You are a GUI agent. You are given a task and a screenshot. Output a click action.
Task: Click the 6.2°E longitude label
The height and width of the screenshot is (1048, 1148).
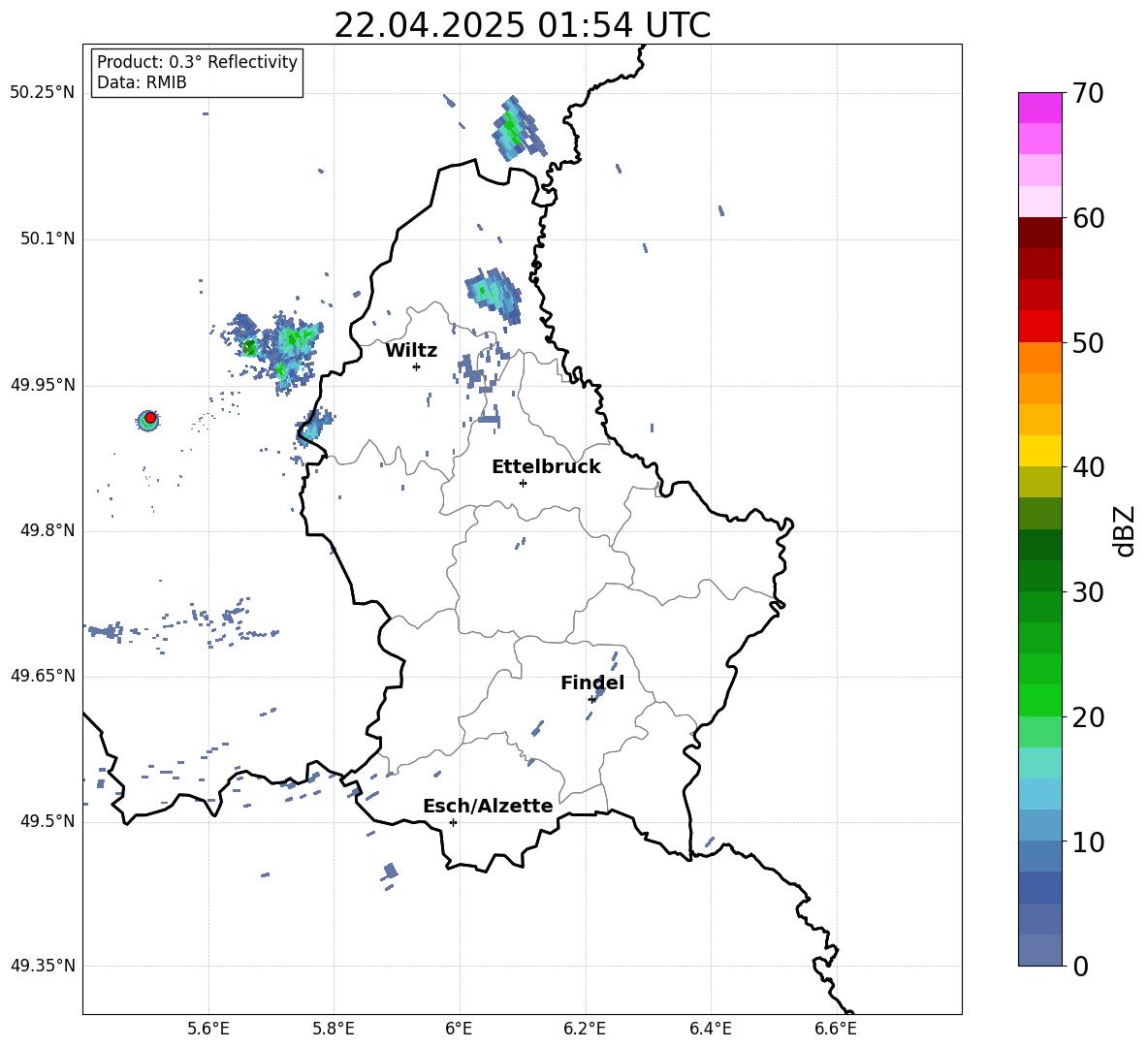[585, 1029]
